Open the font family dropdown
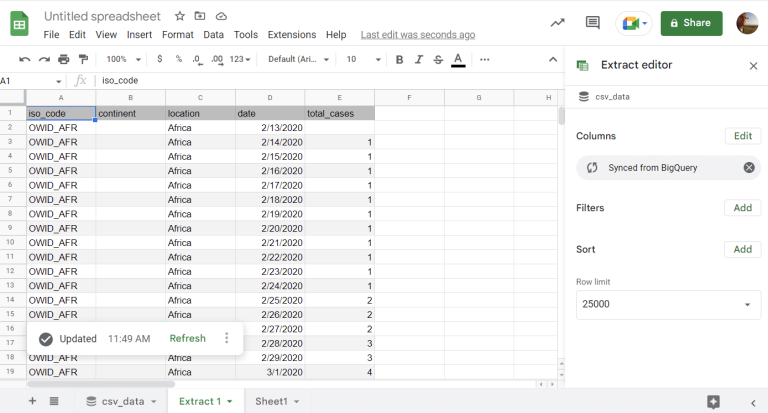 click(x=298, y=59)
